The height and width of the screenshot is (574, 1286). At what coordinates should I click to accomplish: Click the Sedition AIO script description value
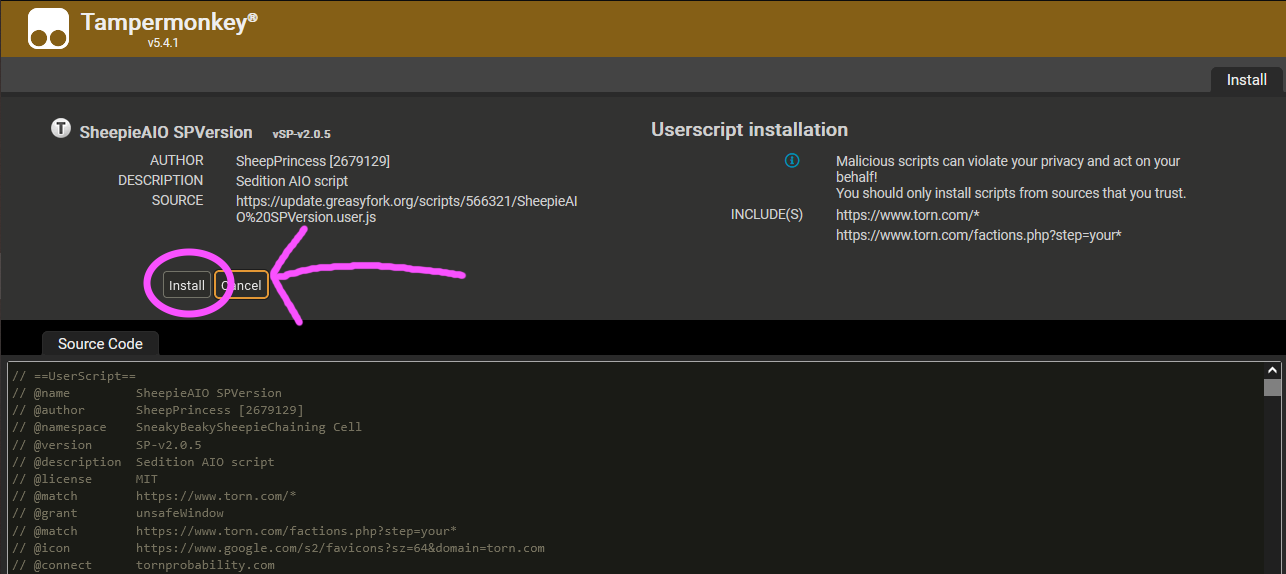point(292,181)
